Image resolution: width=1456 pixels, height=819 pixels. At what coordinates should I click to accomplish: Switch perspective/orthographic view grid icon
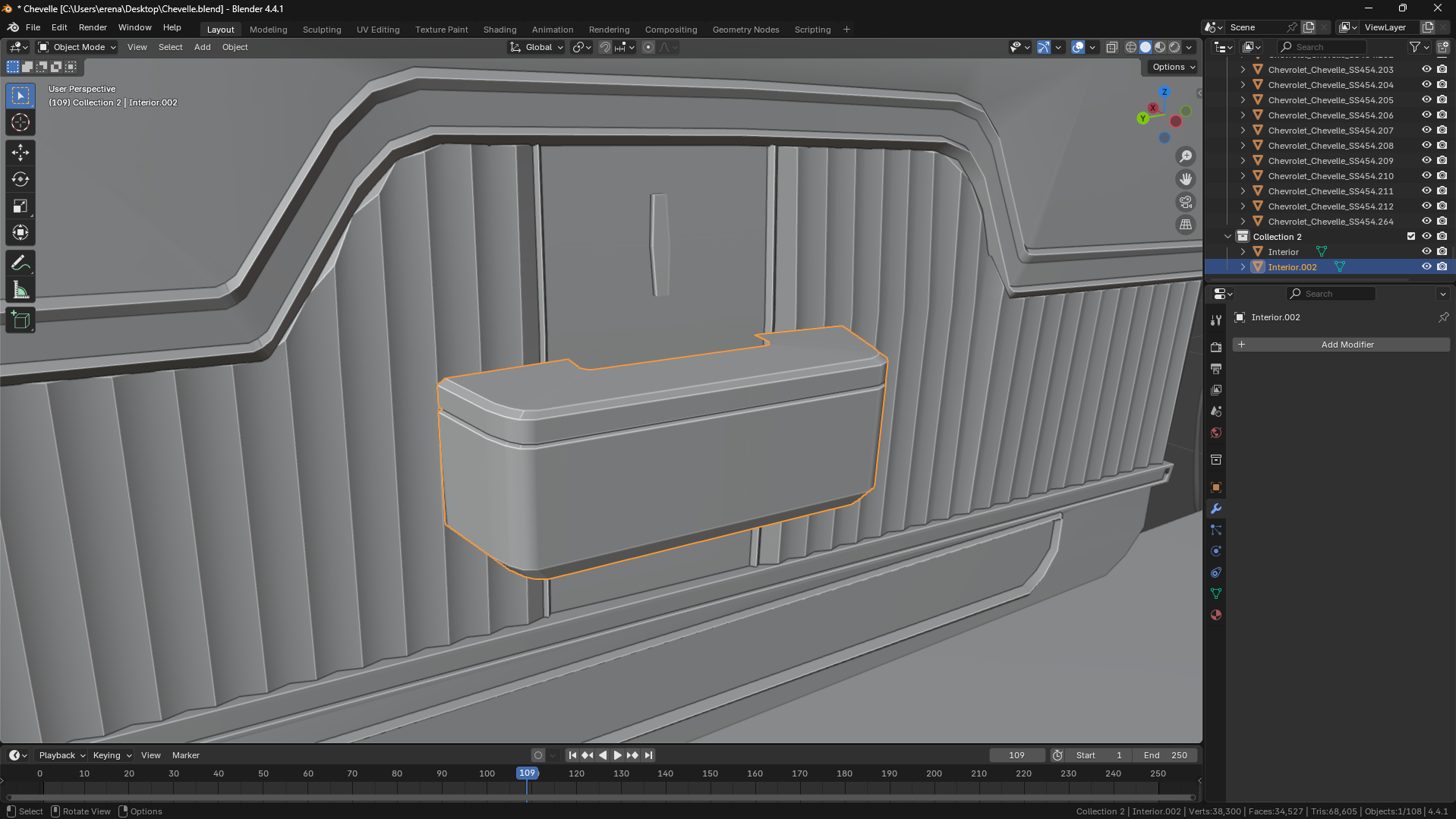tap(1186, 225)
